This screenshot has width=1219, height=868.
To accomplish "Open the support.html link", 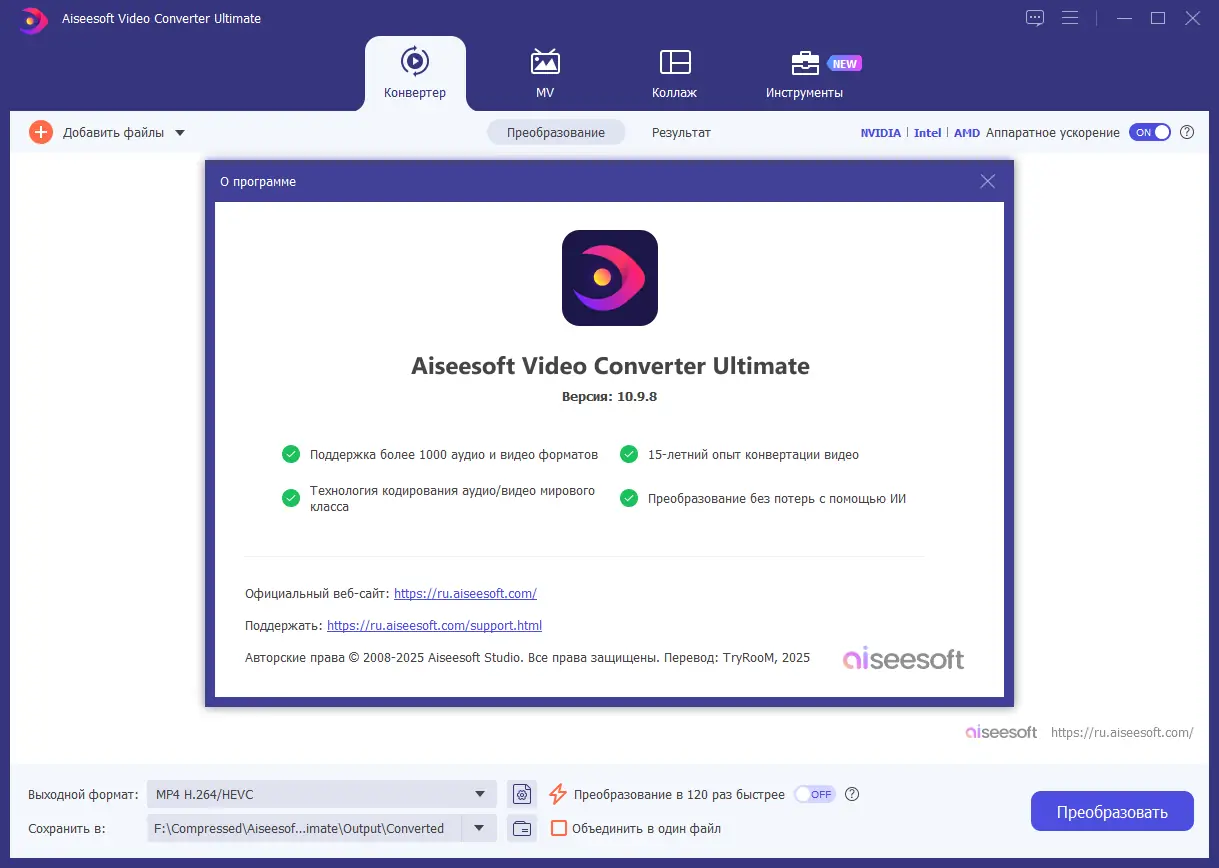I will point(434,625).
